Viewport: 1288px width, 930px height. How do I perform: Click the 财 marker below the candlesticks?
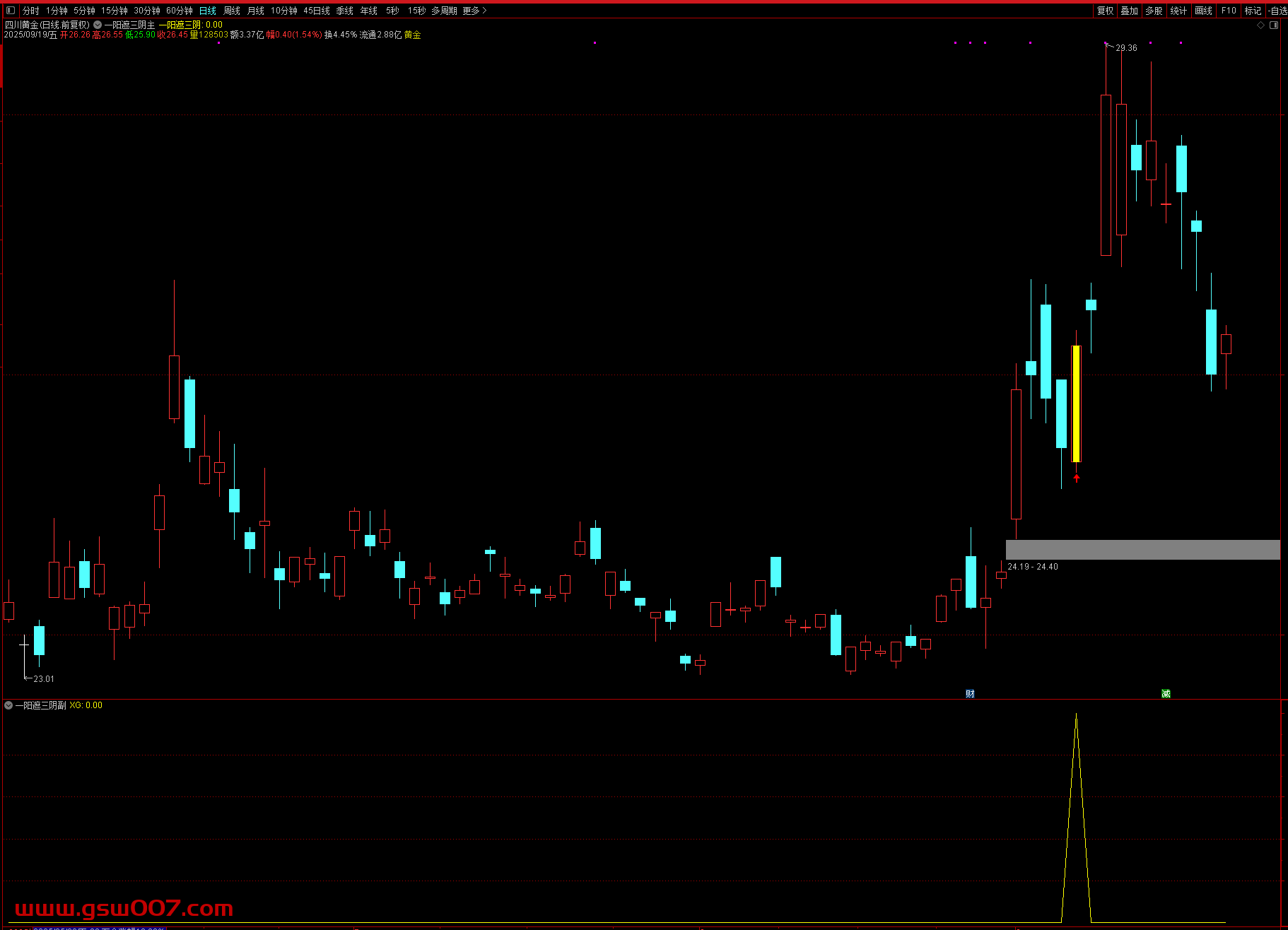click(970, 694)
